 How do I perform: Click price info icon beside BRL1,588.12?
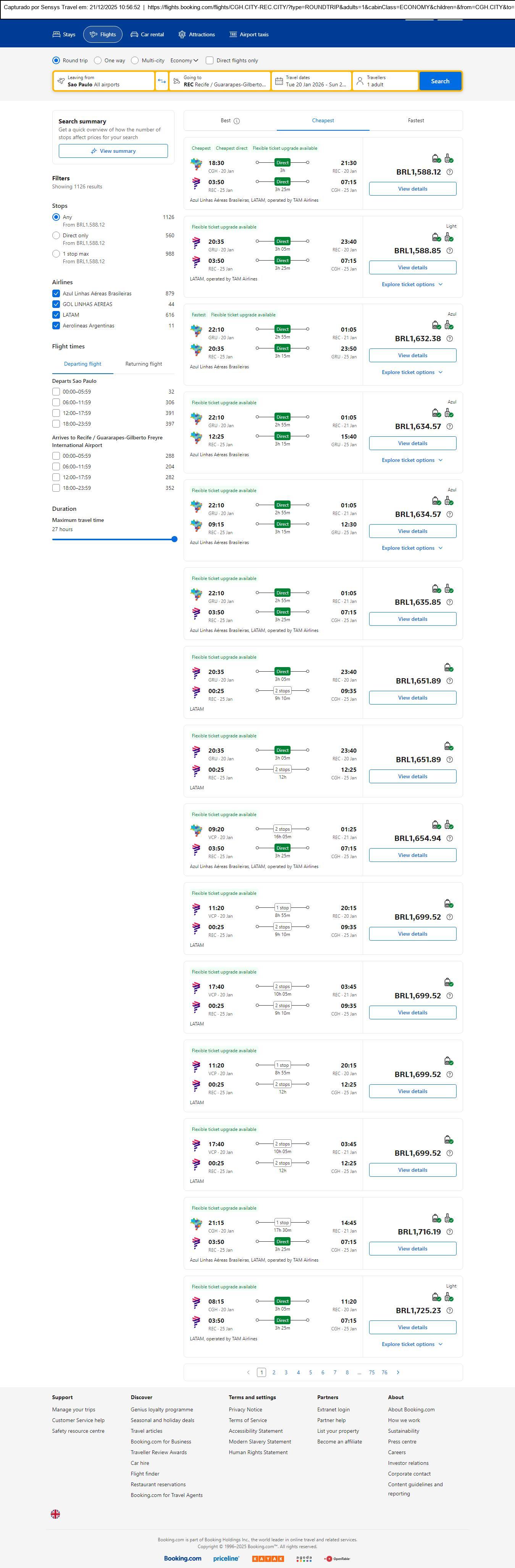449,172
